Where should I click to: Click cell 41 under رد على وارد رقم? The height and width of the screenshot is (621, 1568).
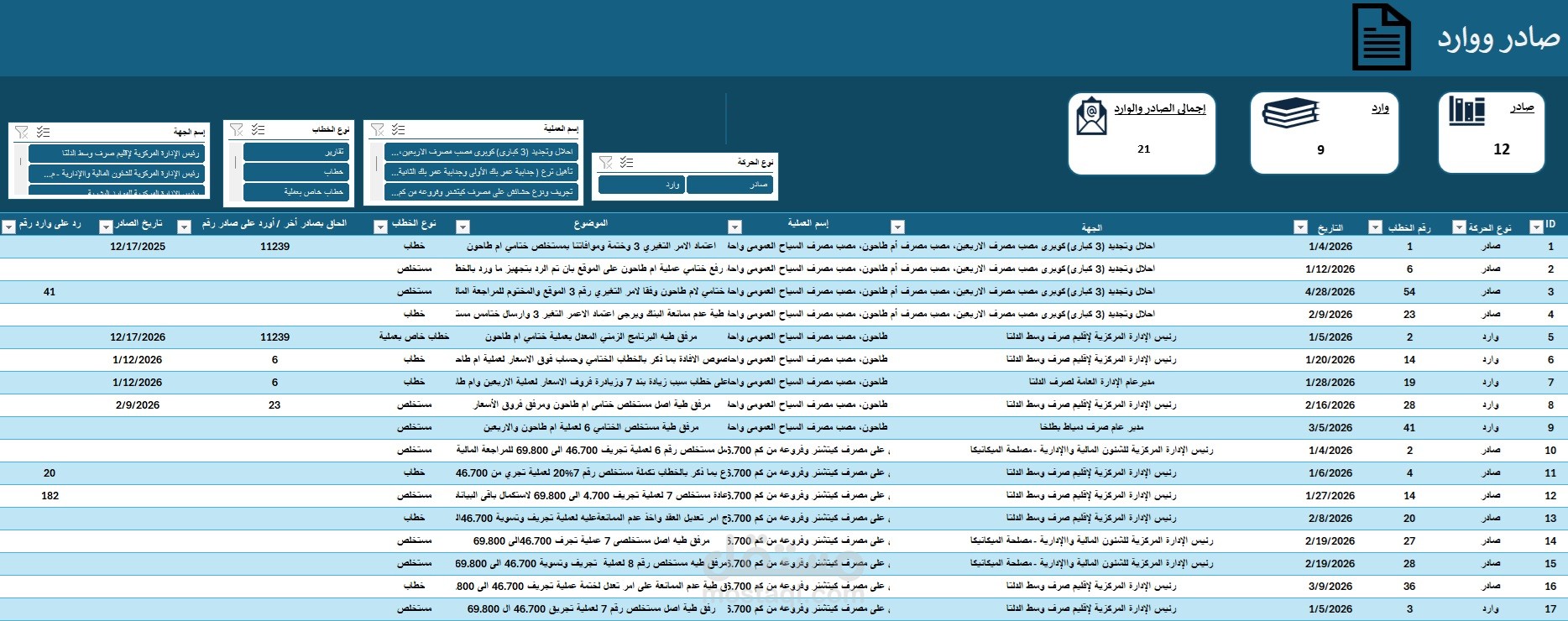click(50, 292)
